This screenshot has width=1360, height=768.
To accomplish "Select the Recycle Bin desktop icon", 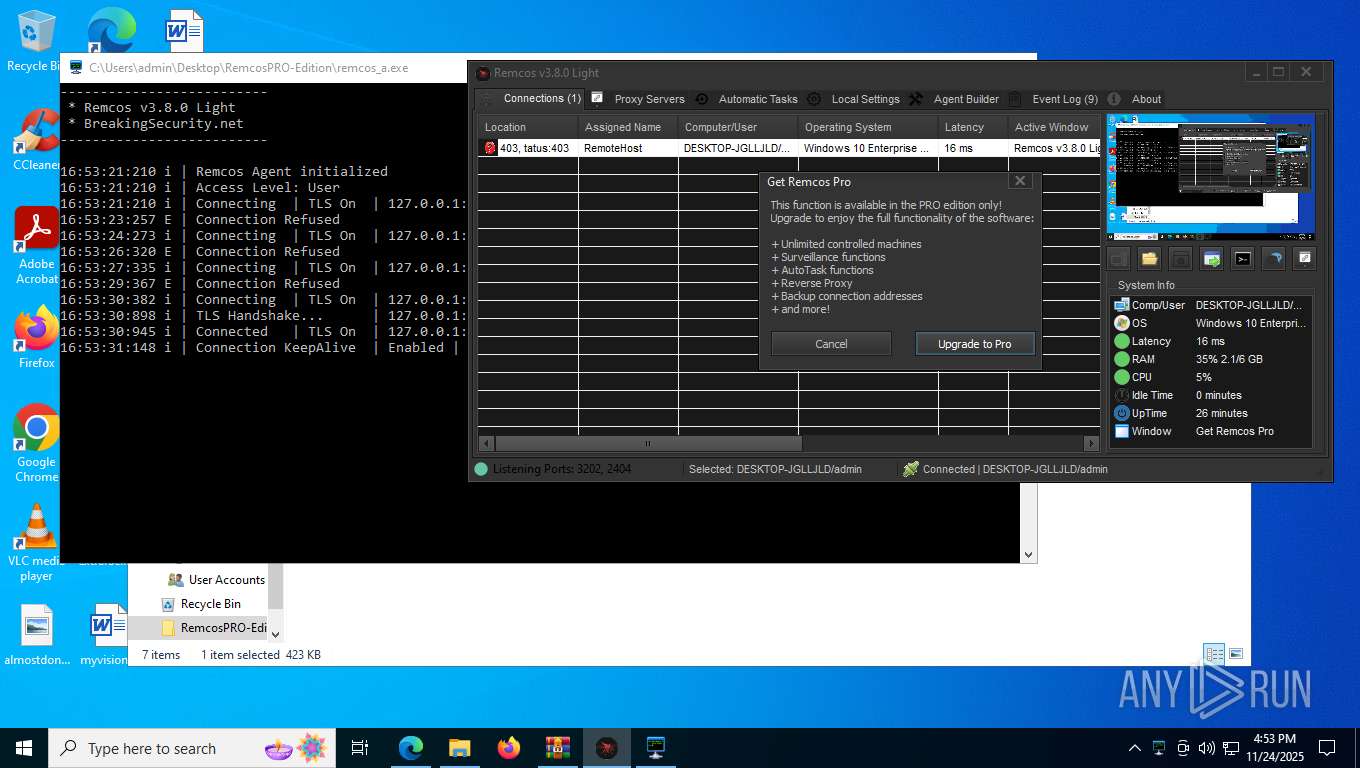I will (34, 42).
